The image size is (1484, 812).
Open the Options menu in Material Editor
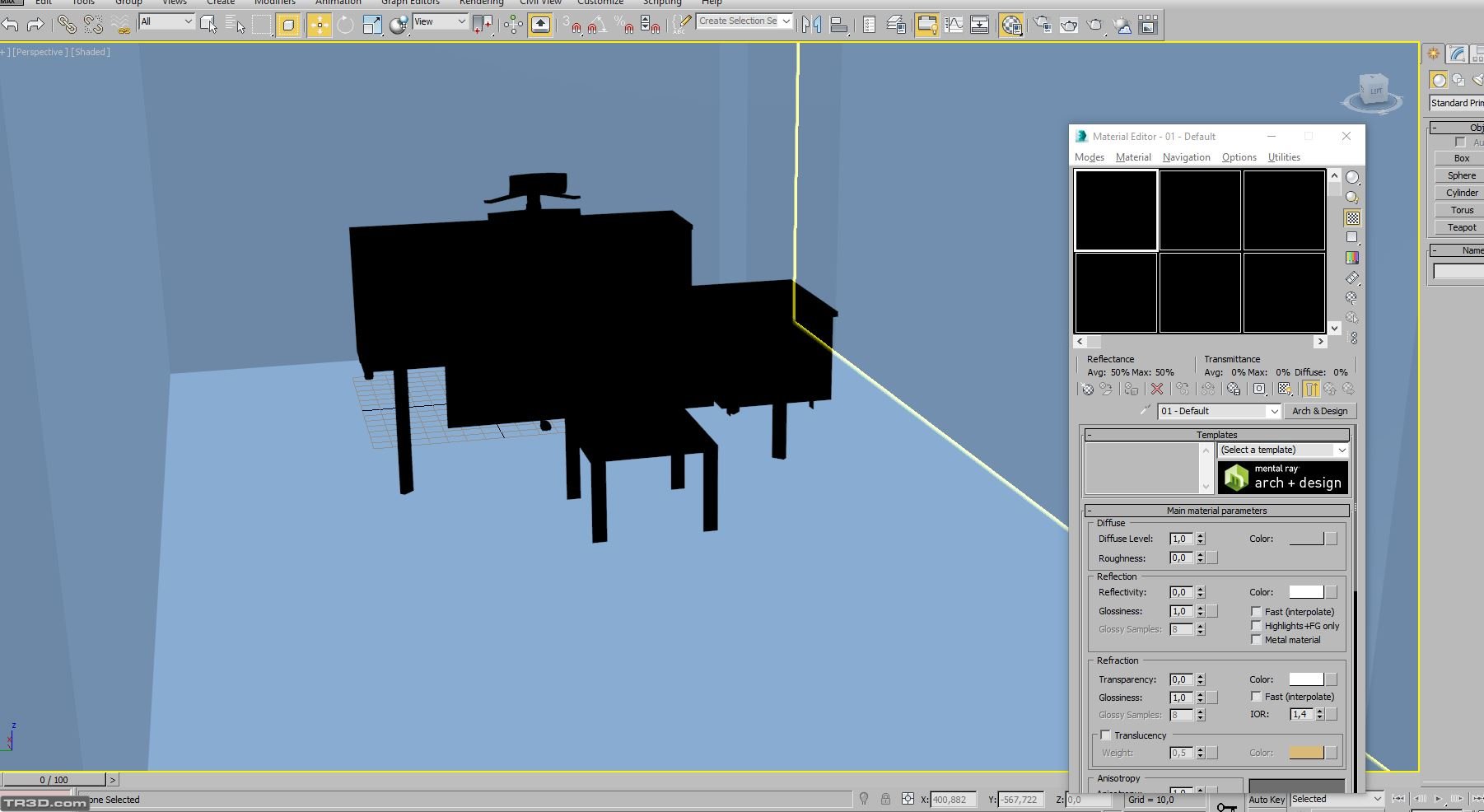coord(1239,157)
